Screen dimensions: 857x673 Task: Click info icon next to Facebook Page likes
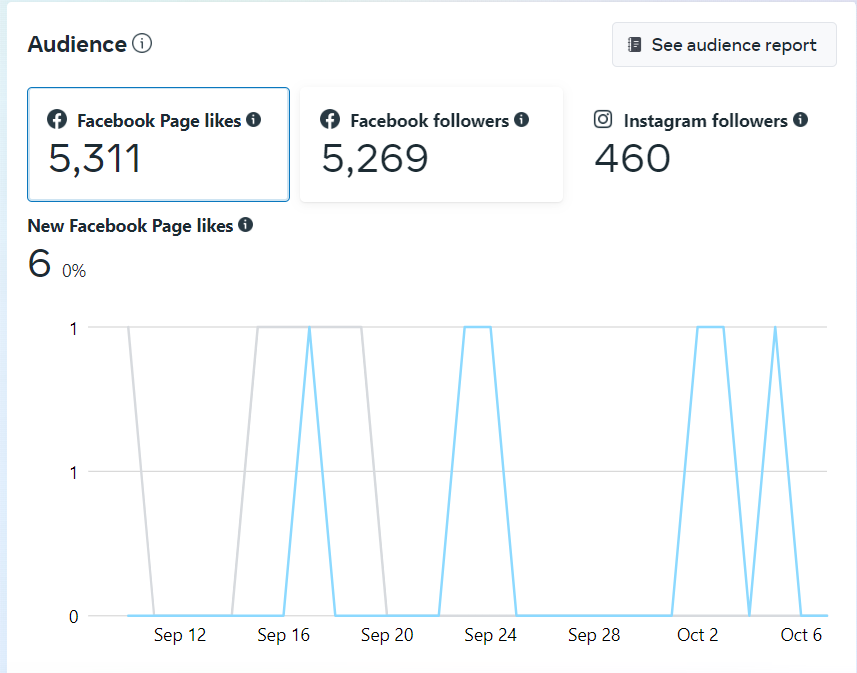(x=254, y=120)
